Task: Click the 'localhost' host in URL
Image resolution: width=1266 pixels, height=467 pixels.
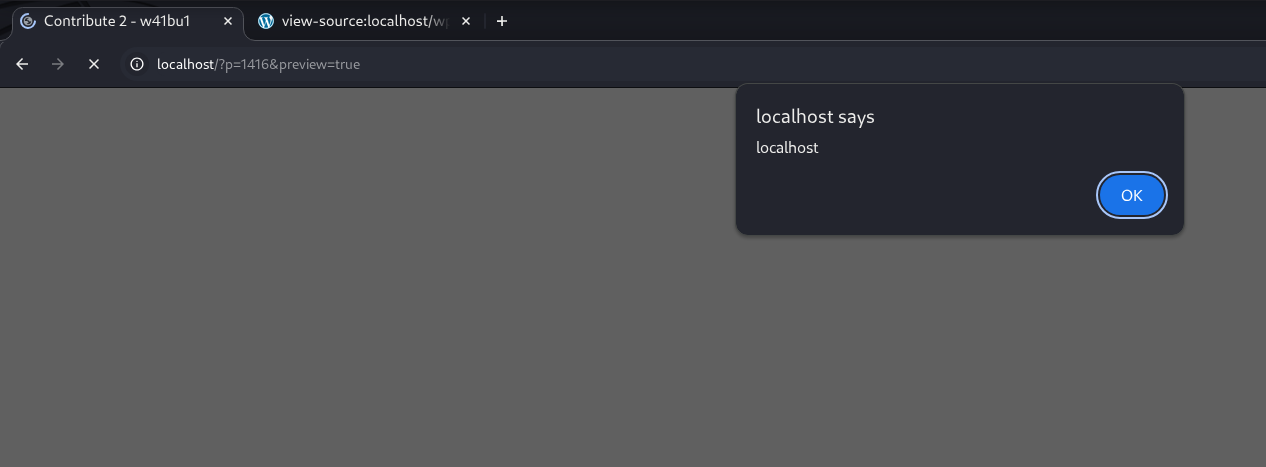Action: (x=185, y=64)
